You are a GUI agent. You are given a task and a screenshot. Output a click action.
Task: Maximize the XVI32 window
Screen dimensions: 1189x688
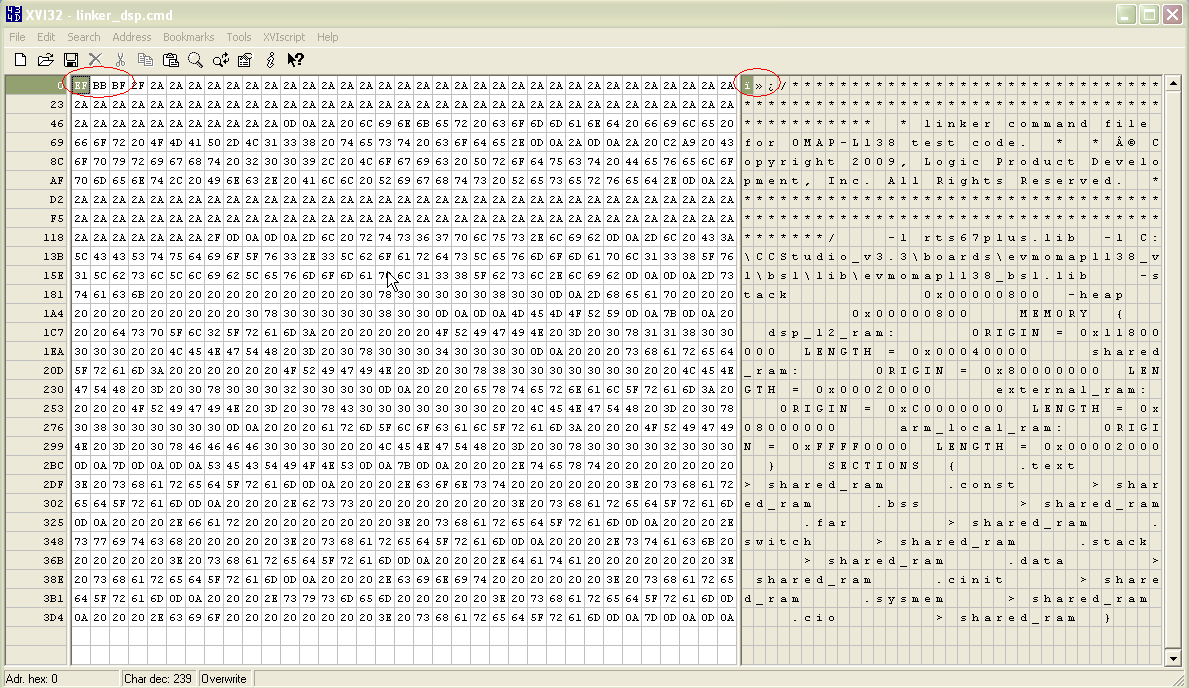tap(1150, 14)
